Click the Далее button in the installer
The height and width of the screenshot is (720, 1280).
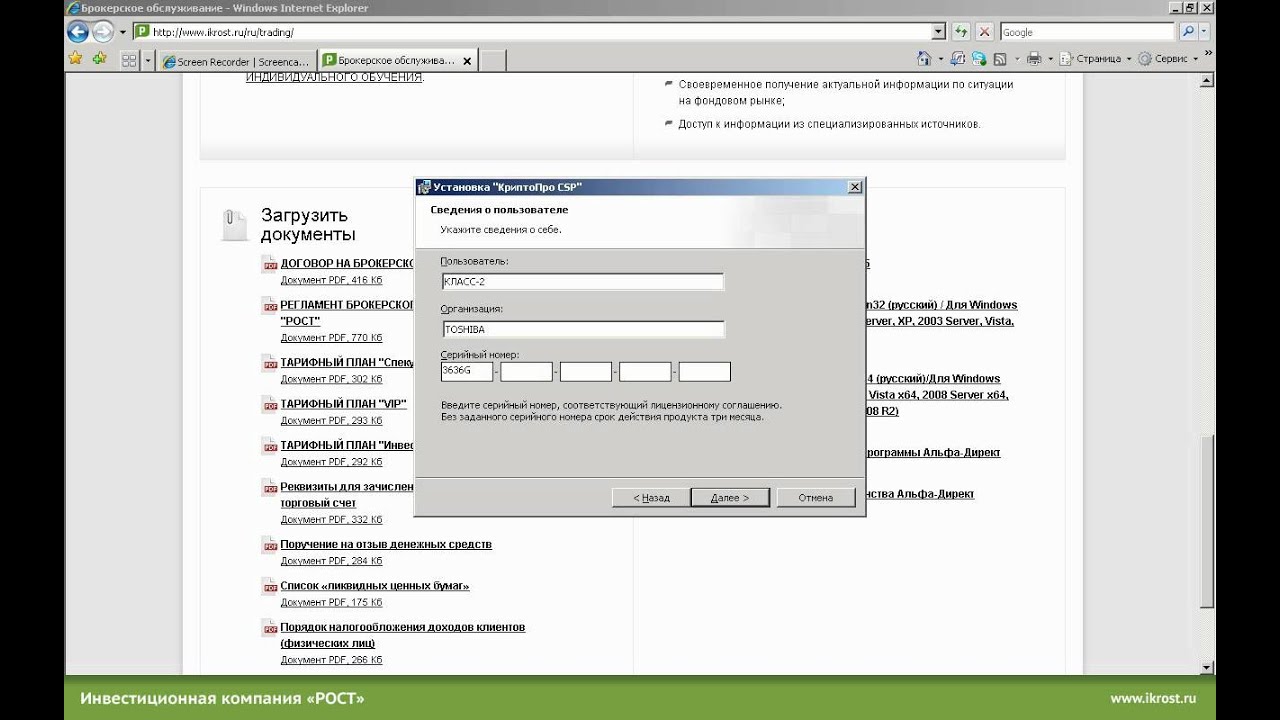tap(731, 497)
